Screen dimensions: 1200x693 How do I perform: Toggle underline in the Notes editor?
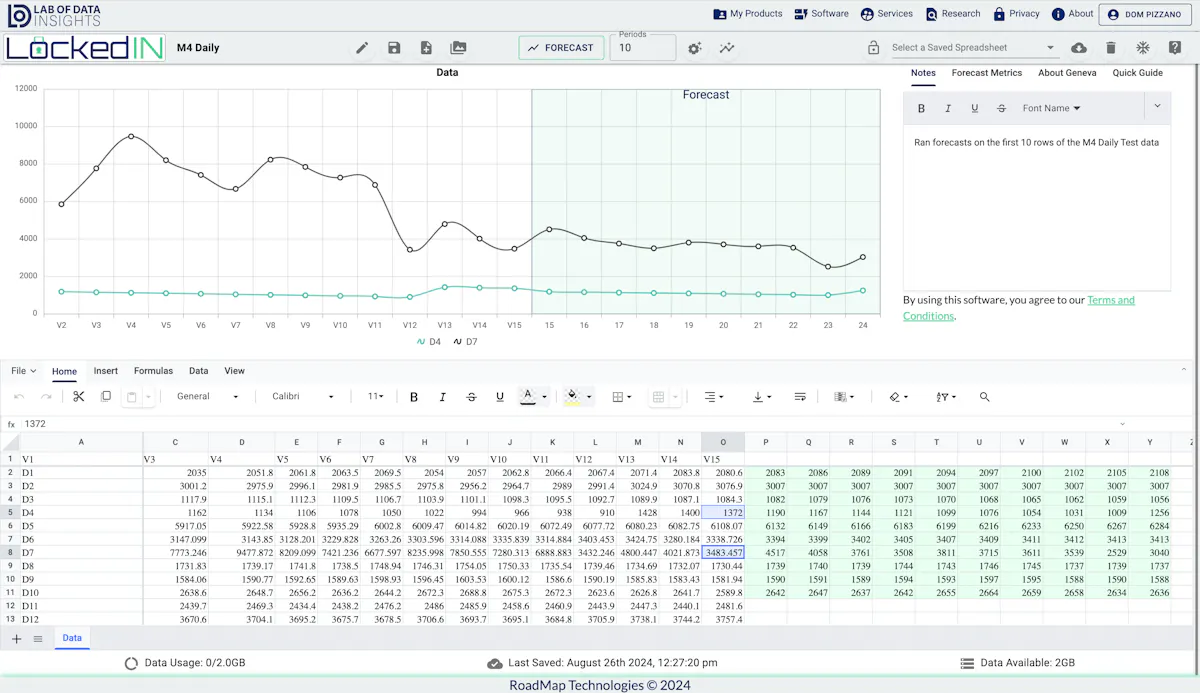tap(974, 108)
